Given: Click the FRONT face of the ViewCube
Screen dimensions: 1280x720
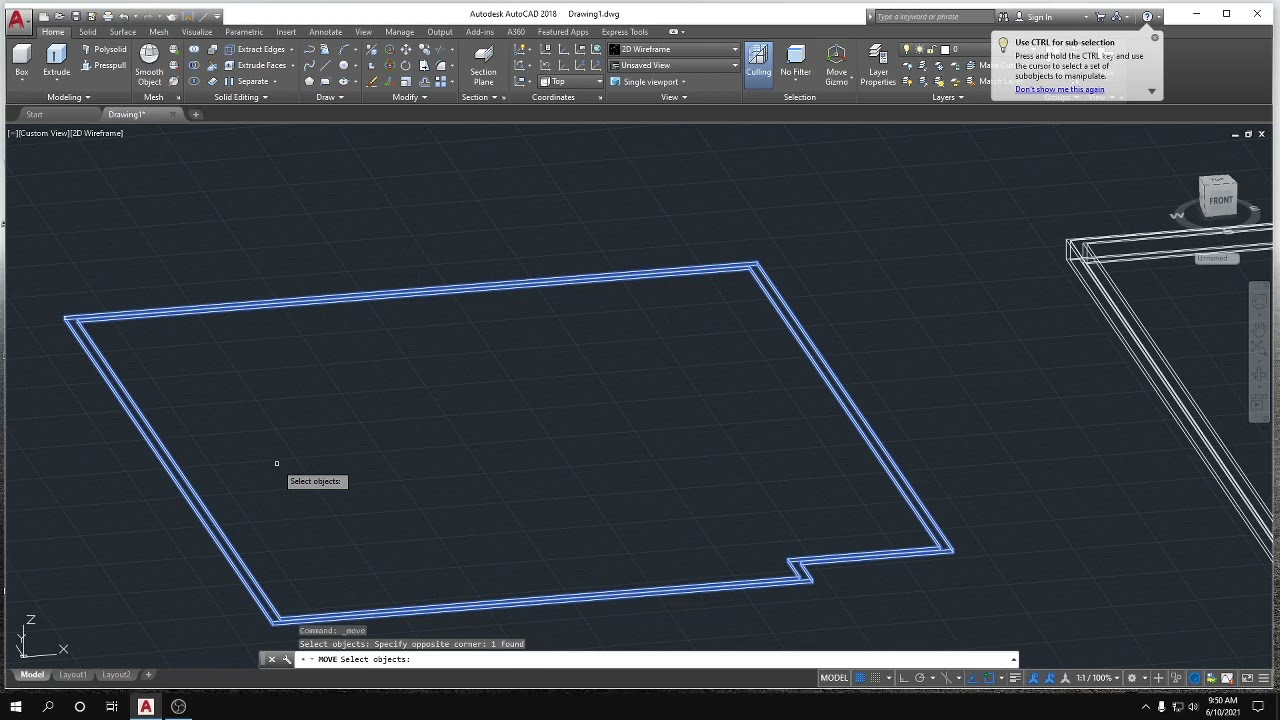Looking at the screenshot, I should (1220, 200).
